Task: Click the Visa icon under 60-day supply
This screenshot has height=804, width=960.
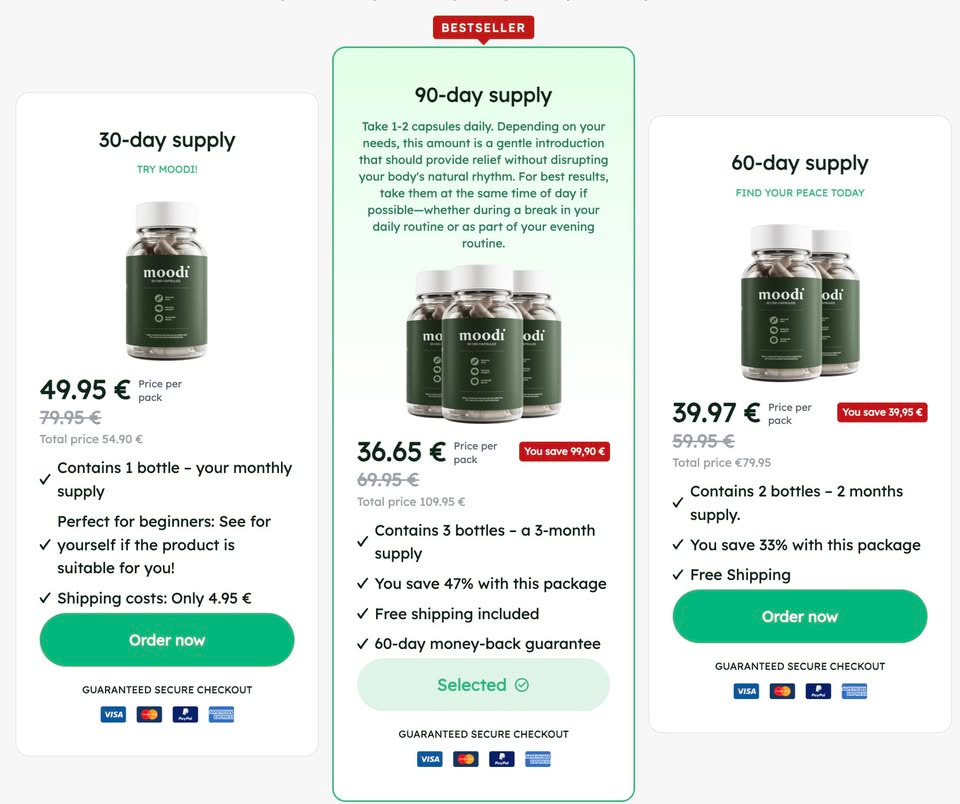Action: pos(746,691)
